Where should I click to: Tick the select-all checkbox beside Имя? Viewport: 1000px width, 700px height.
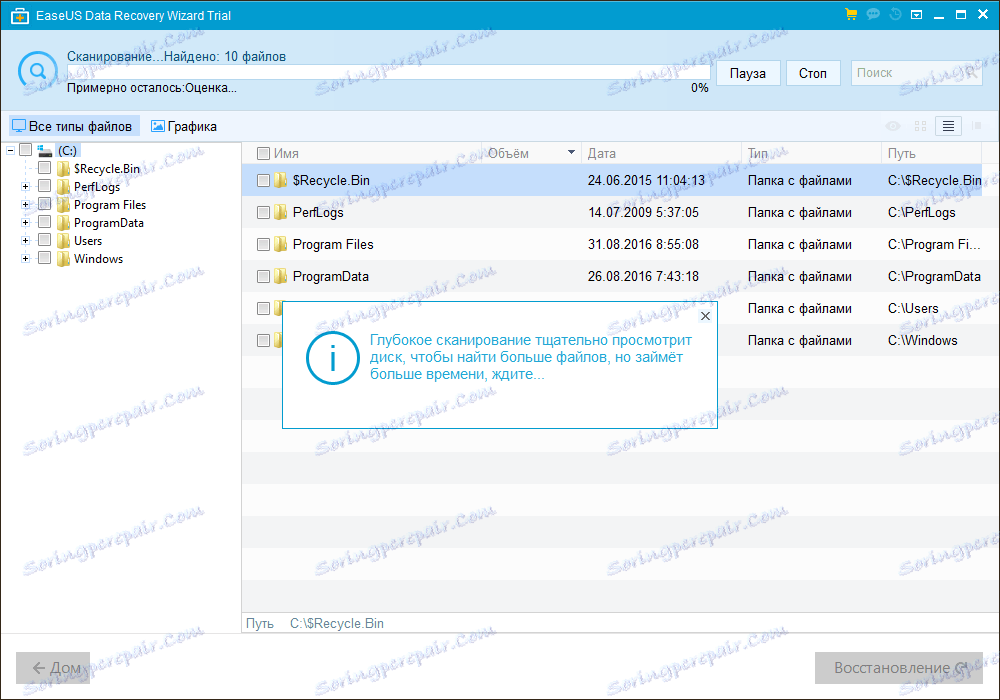263,154
